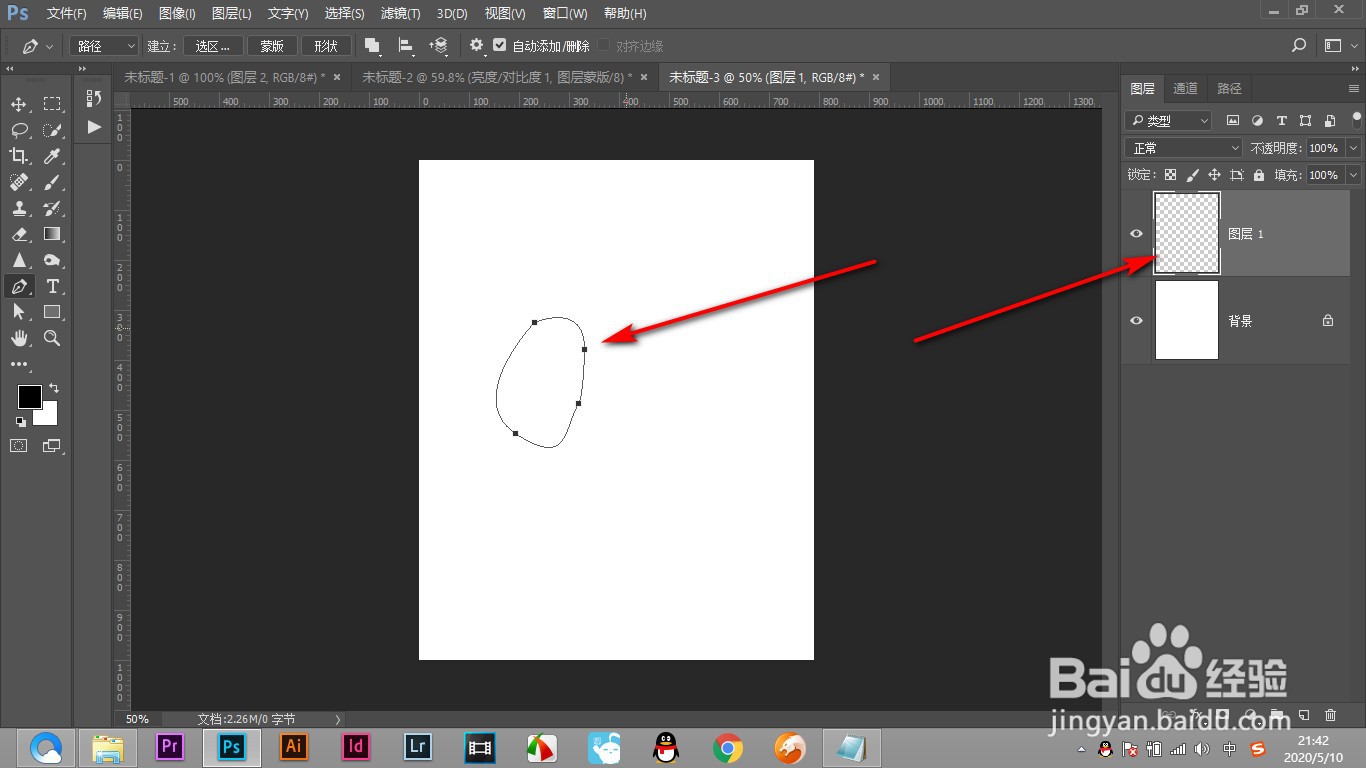Select the Spot Healing Brush tool

click(19, 182)
